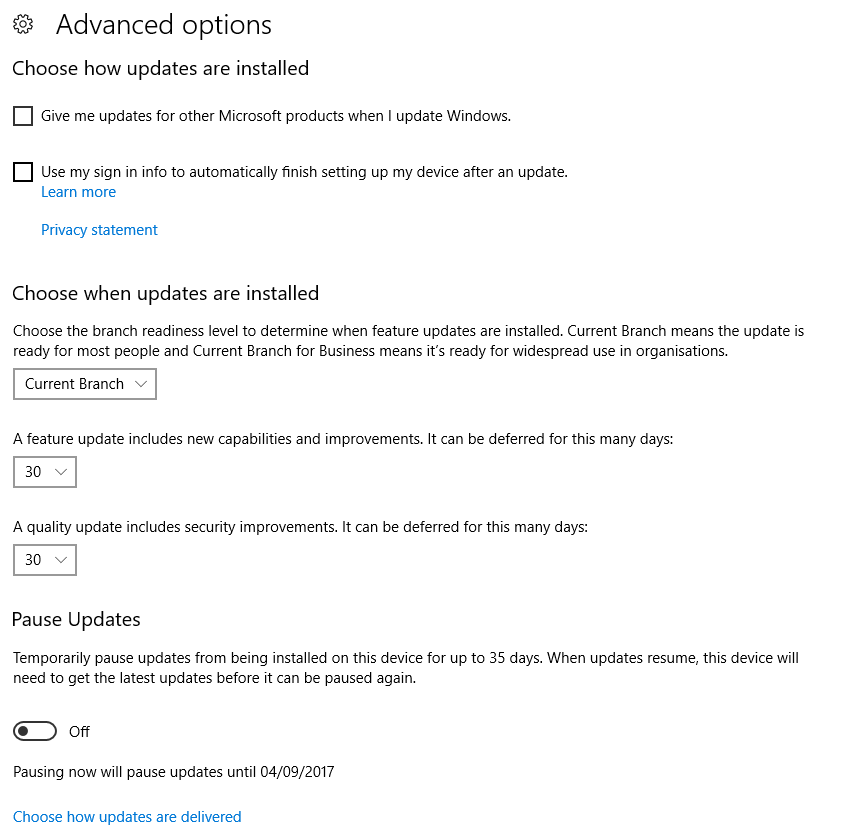Click 'Choose how updates are delivered' link

(x=127, y=817)
